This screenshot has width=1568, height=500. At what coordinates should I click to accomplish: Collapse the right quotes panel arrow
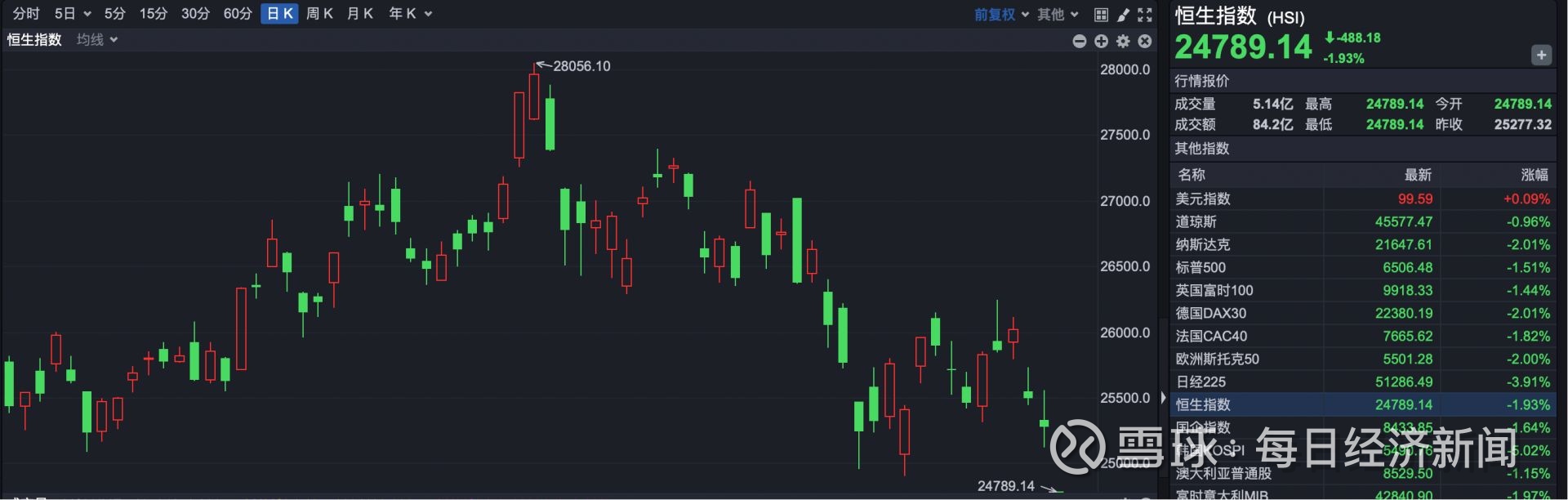click(1163, 398)
